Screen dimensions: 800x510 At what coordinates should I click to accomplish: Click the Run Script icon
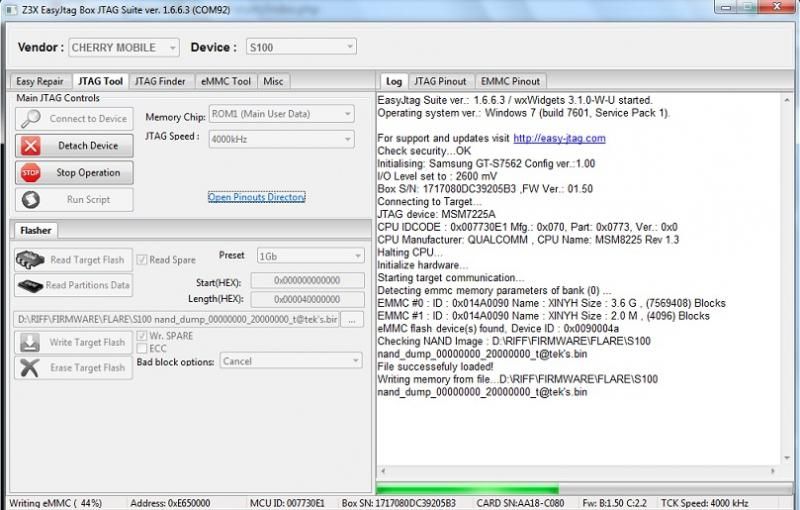pyautogui.click(x=31, y=200)
